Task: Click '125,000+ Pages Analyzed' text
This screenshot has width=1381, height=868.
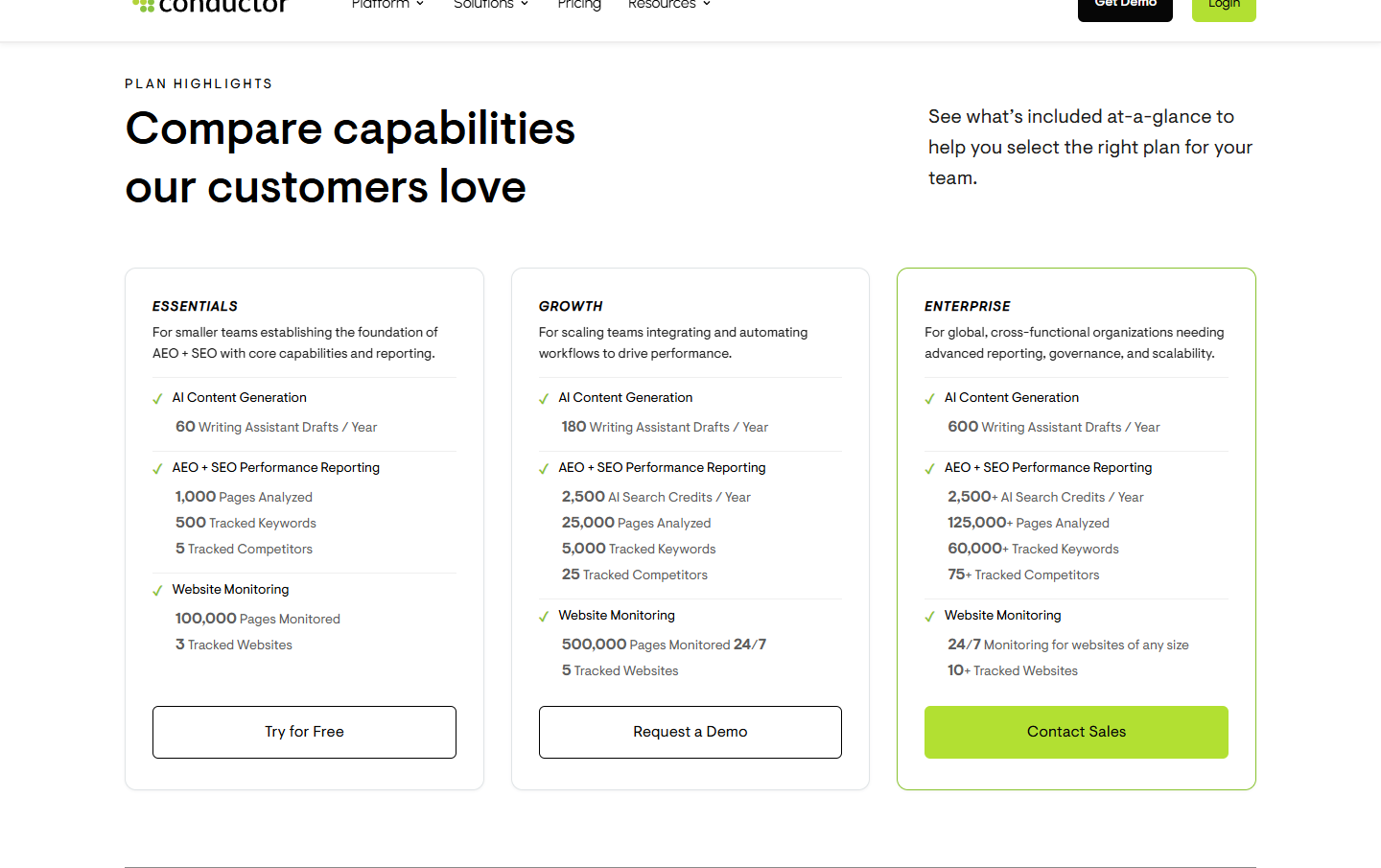Action: 1028,523
